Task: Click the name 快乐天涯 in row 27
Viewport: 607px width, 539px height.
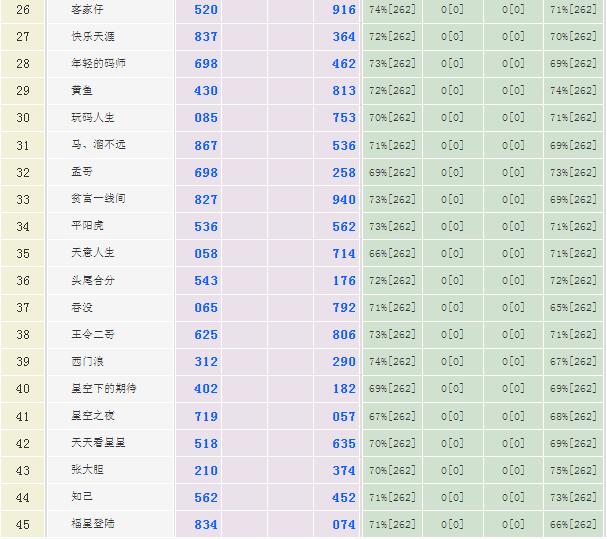Action: (x=91, y=37)
